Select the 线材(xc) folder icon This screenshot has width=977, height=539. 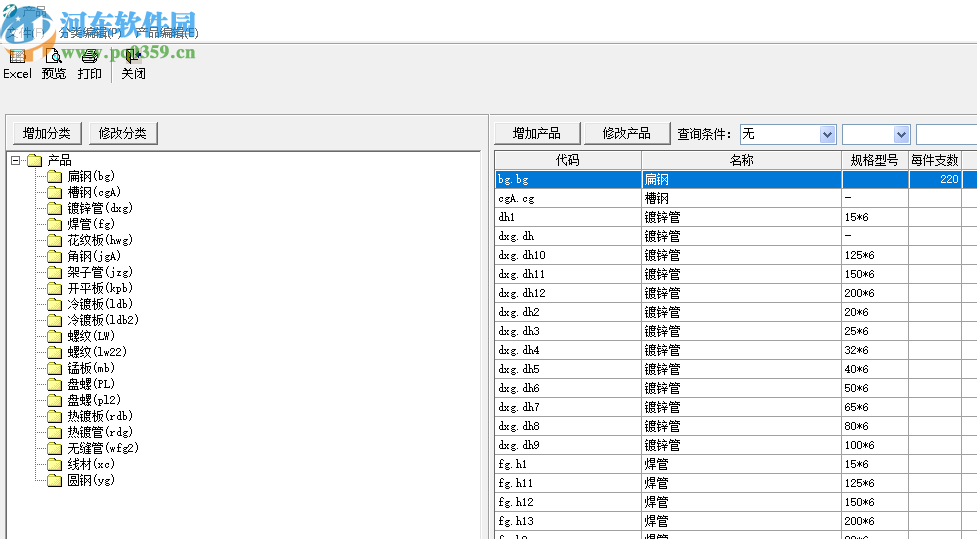55,464
